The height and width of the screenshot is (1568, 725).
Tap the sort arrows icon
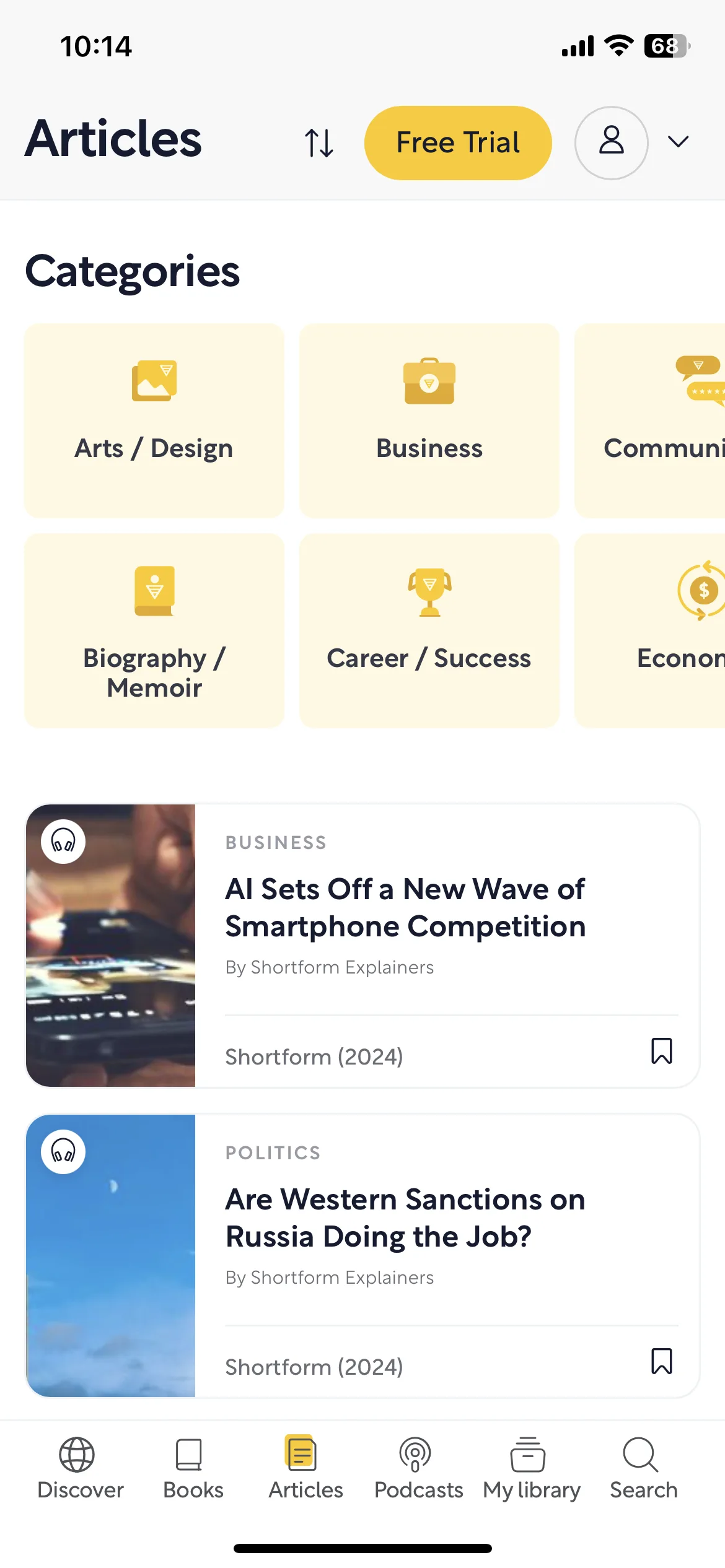coord(319,143)
